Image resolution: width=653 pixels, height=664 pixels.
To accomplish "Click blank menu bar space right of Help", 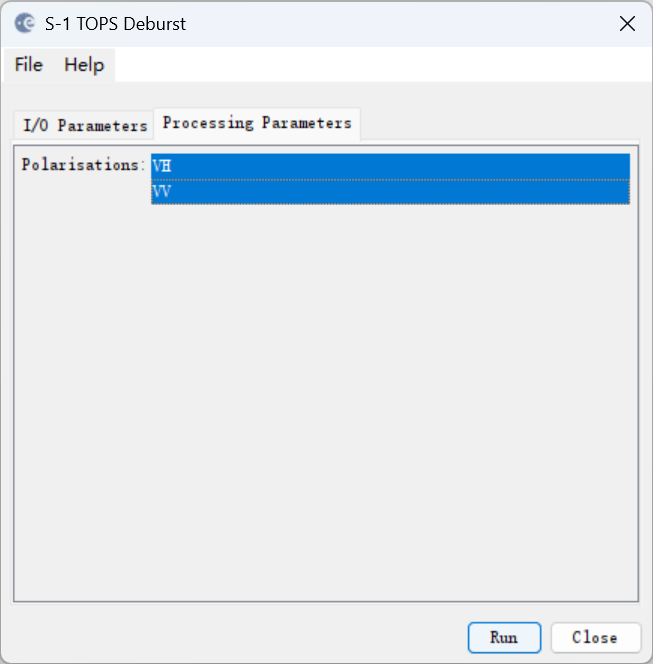I will click(380, 65).
